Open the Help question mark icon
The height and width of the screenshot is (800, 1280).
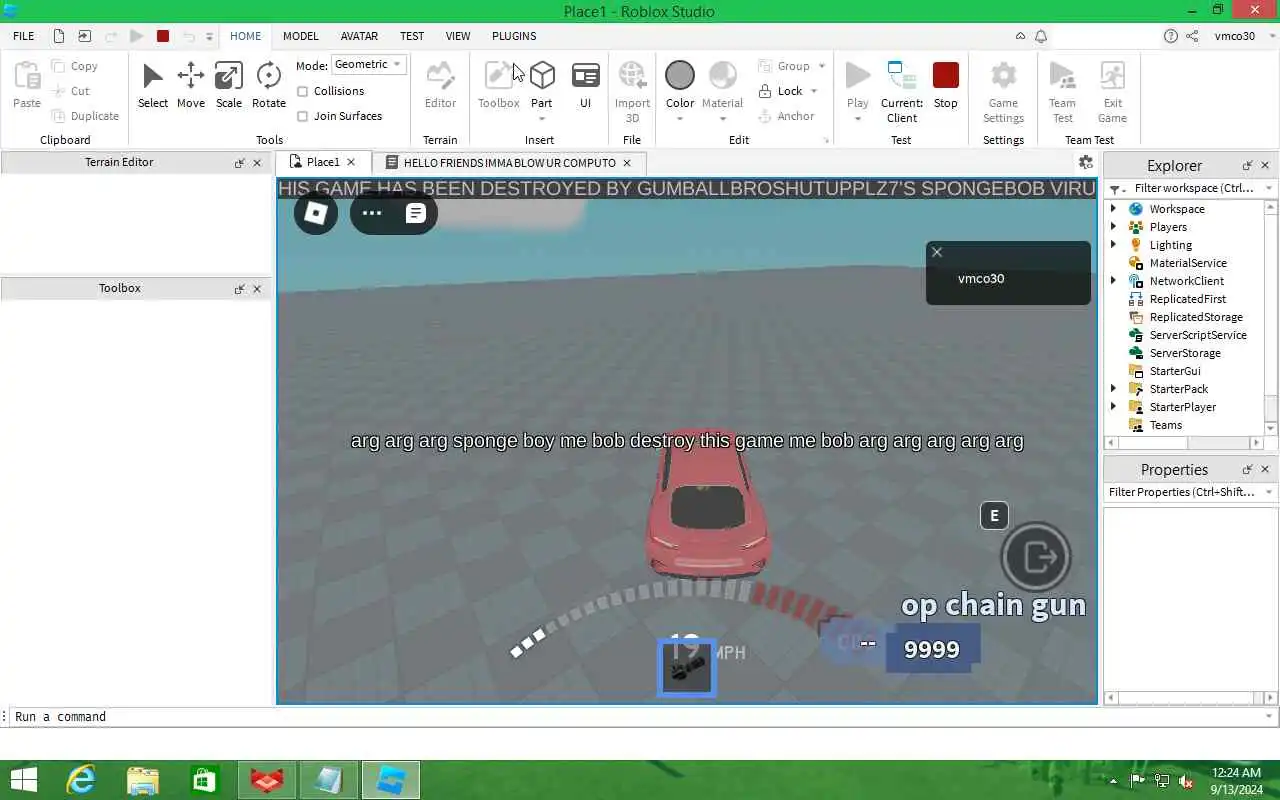(1170, 36)
